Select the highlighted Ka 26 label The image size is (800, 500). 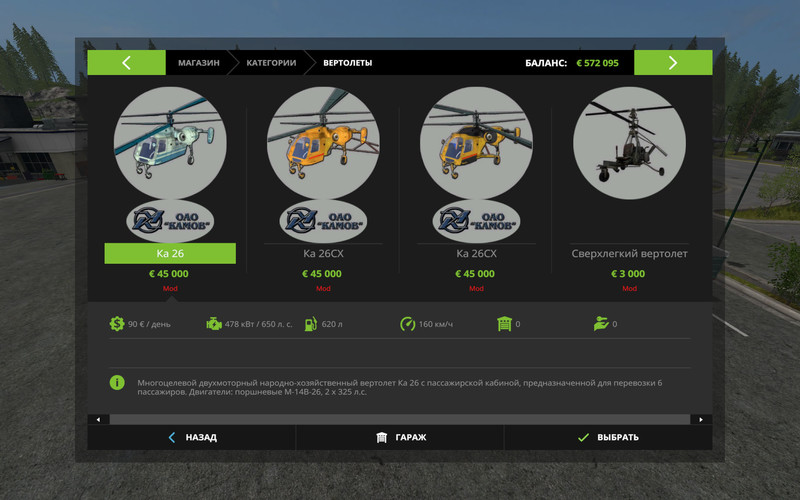pos(170,254)
